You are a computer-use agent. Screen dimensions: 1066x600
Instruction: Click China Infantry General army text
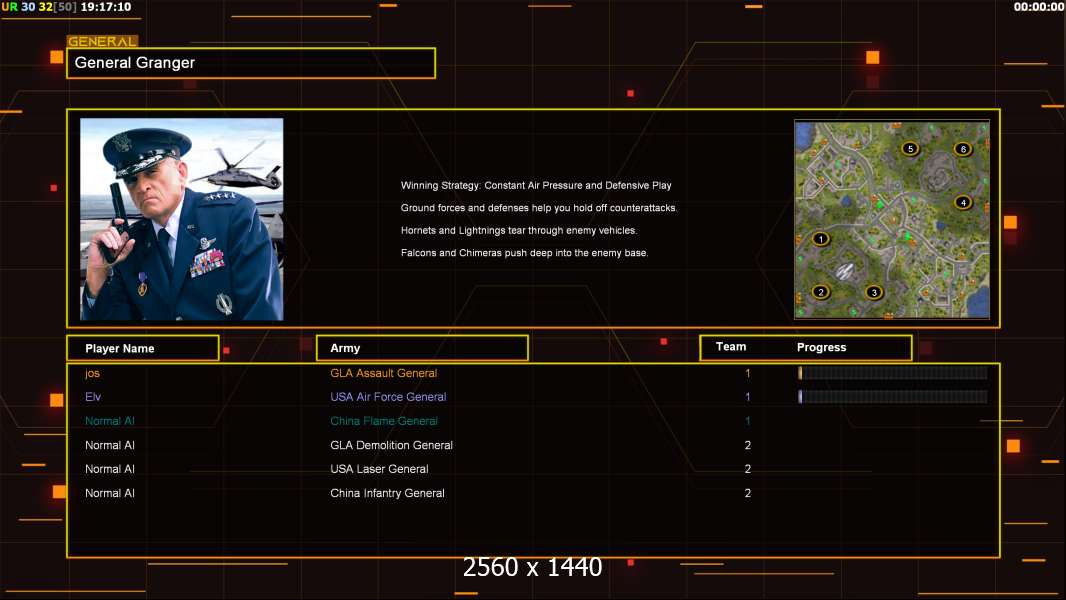pos(388,493)
